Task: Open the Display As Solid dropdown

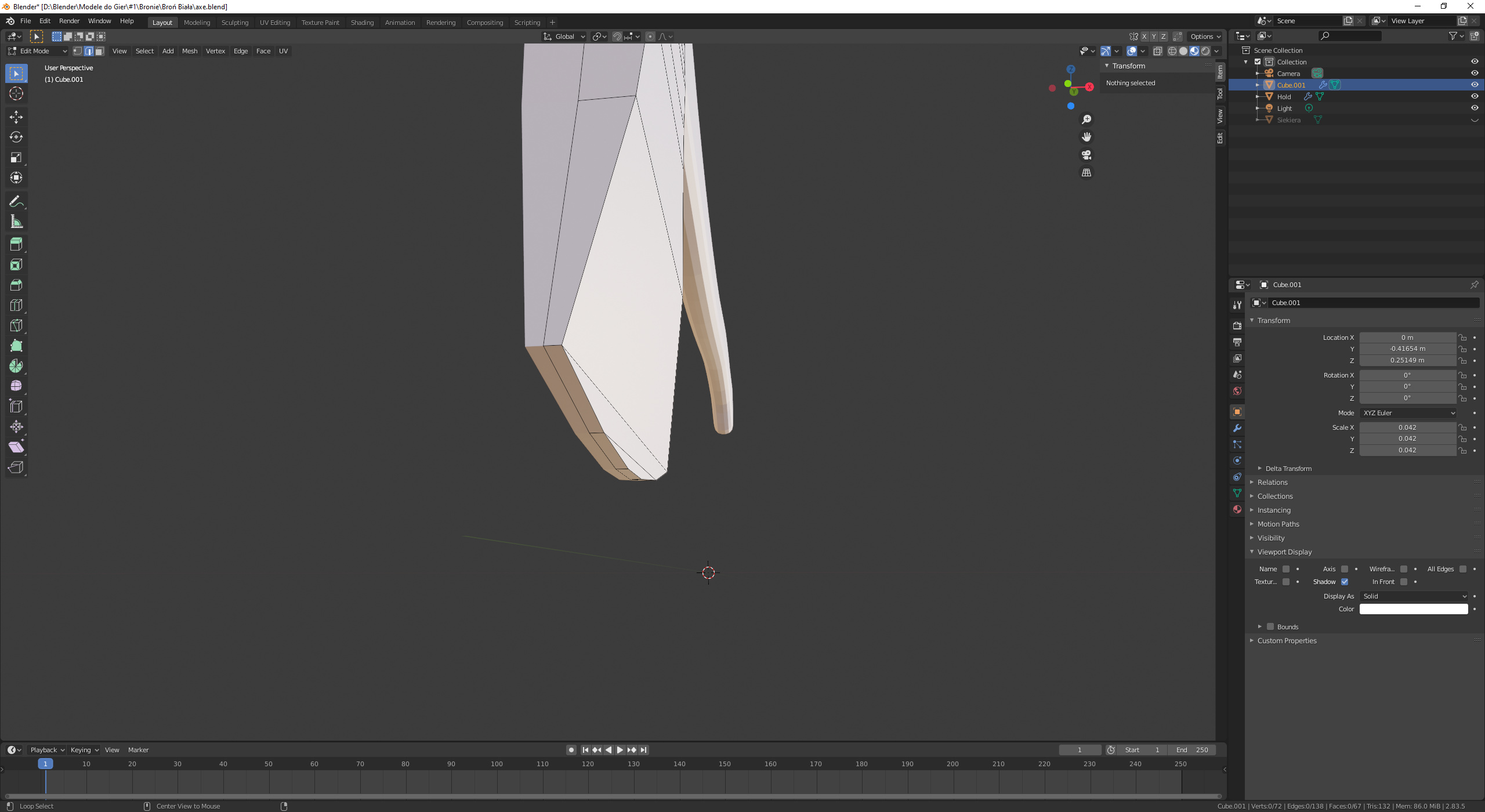Action: pyautogui.click(x=1414, y=596)
